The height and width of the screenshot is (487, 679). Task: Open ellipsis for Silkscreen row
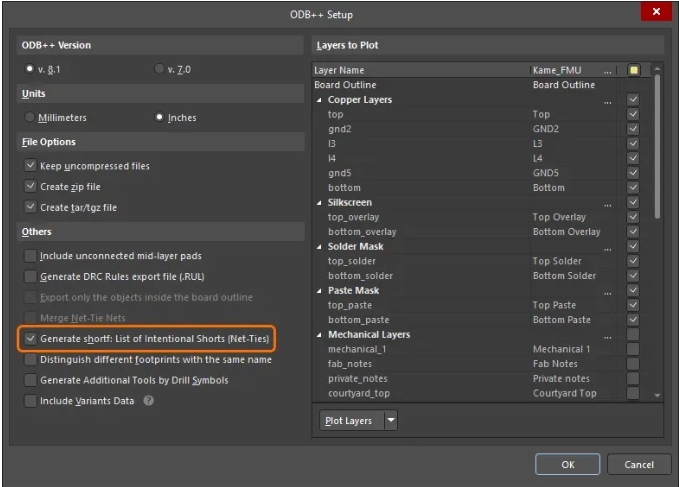[x=608, y=204]
